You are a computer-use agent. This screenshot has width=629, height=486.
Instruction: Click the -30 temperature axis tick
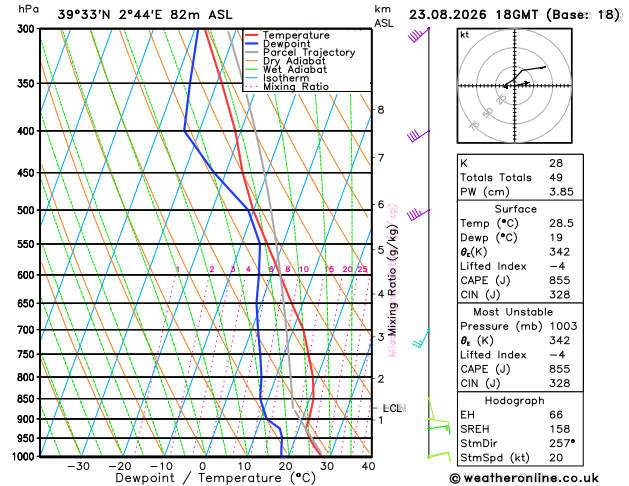[x=78, y=466]
